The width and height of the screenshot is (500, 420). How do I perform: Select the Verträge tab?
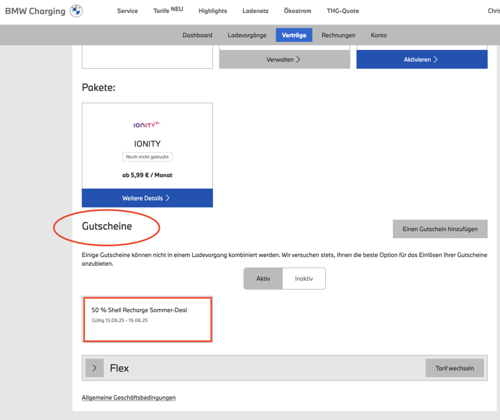pos(294,35)
